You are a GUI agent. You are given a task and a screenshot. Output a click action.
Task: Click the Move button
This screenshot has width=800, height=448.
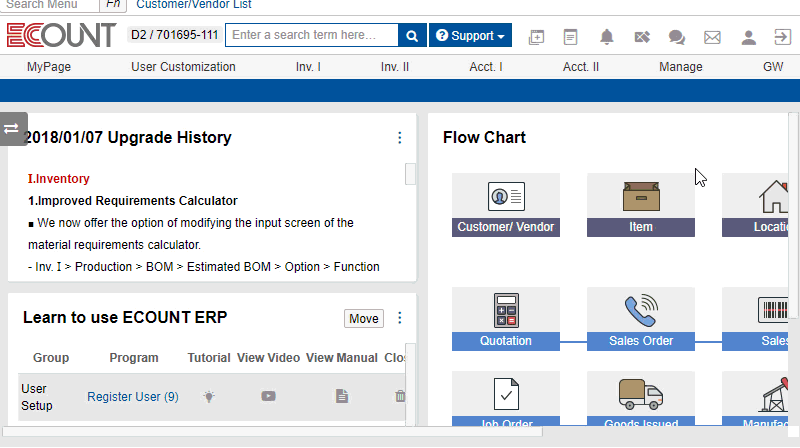(x=364, y=318)
